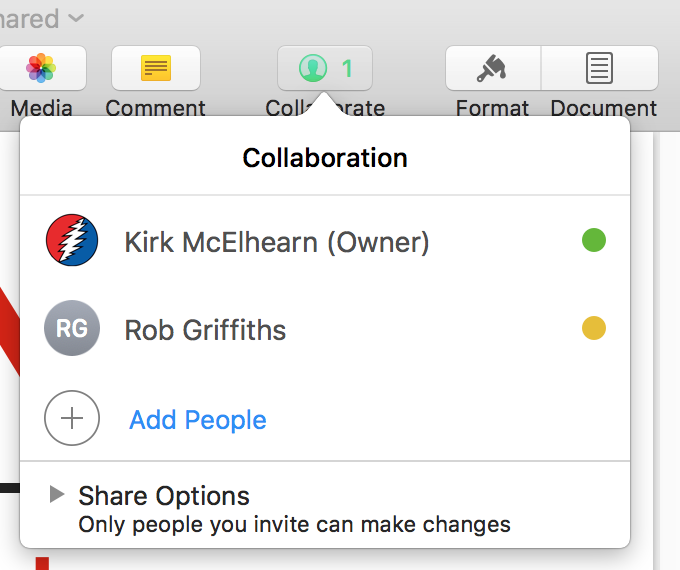
Task: Insert a Comment using sticky note icon
Action: 156,68
